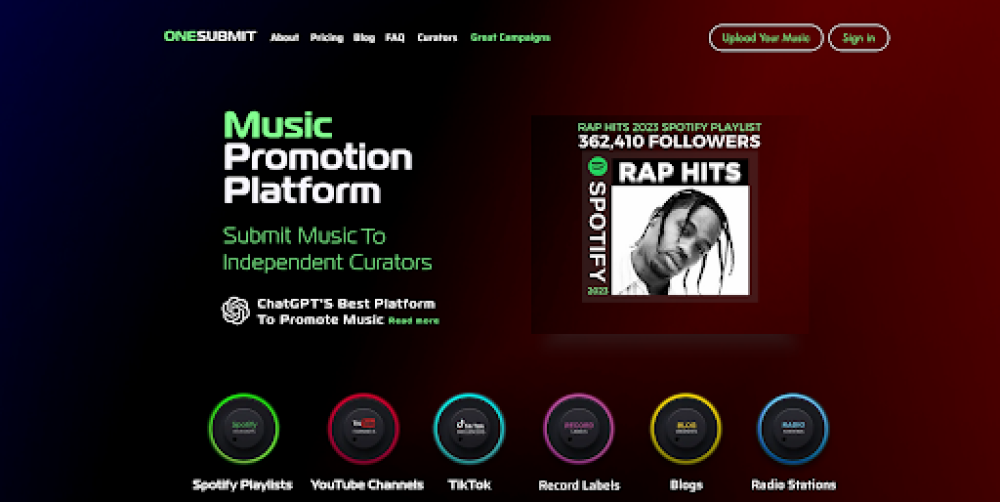Select the red YouTube Channels circle icon
The height and width of the screenshot is (502, 1000).
coord(364,428)
